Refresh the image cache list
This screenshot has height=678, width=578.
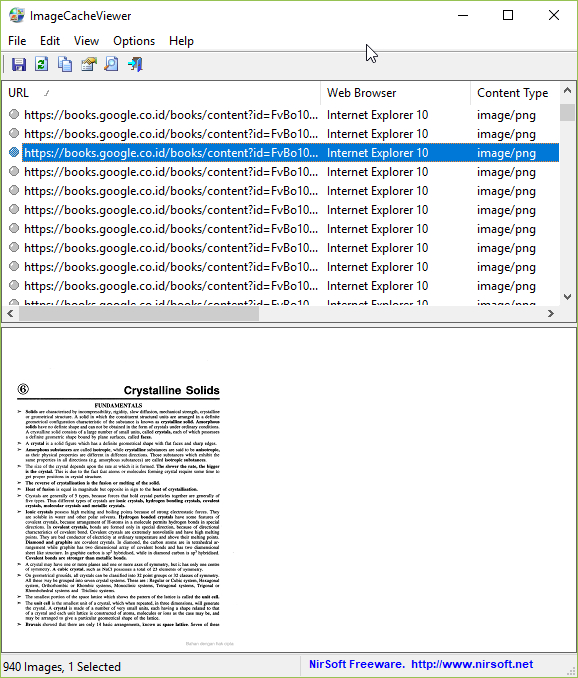[42, 64]
